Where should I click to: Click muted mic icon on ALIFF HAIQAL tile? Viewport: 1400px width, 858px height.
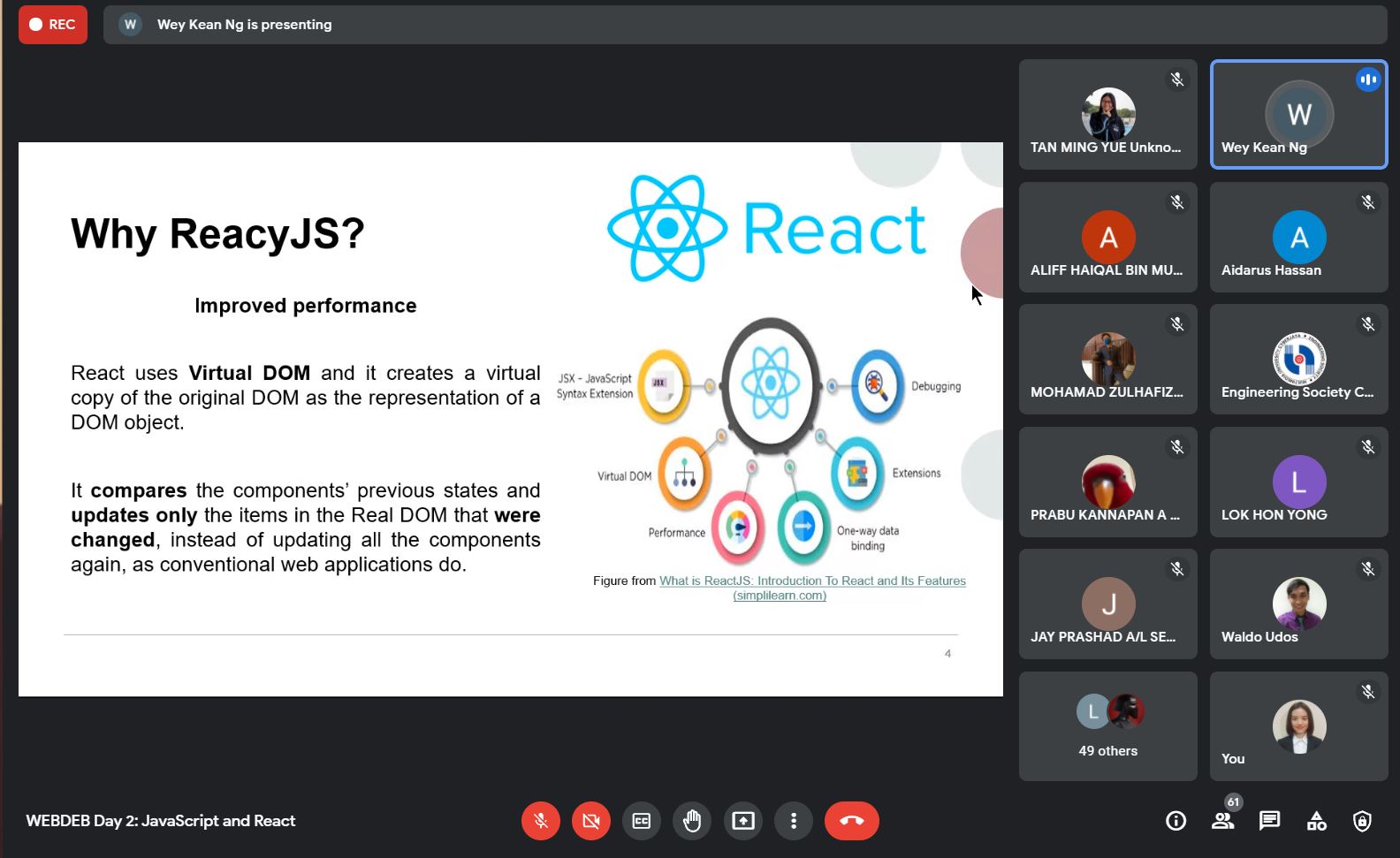click(1177, 202)
